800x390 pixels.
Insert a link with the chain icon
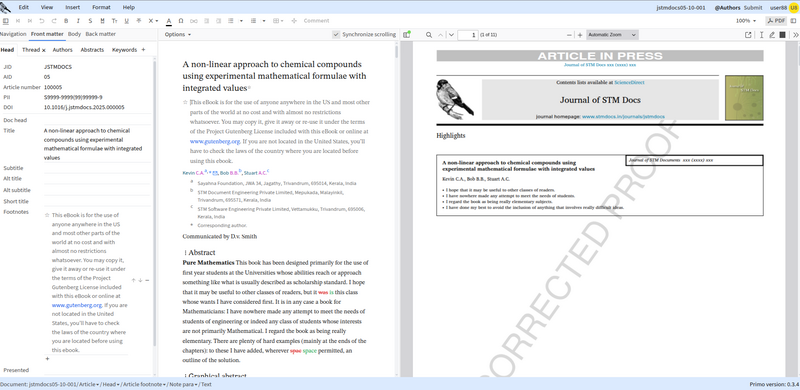tap(193, 21)
